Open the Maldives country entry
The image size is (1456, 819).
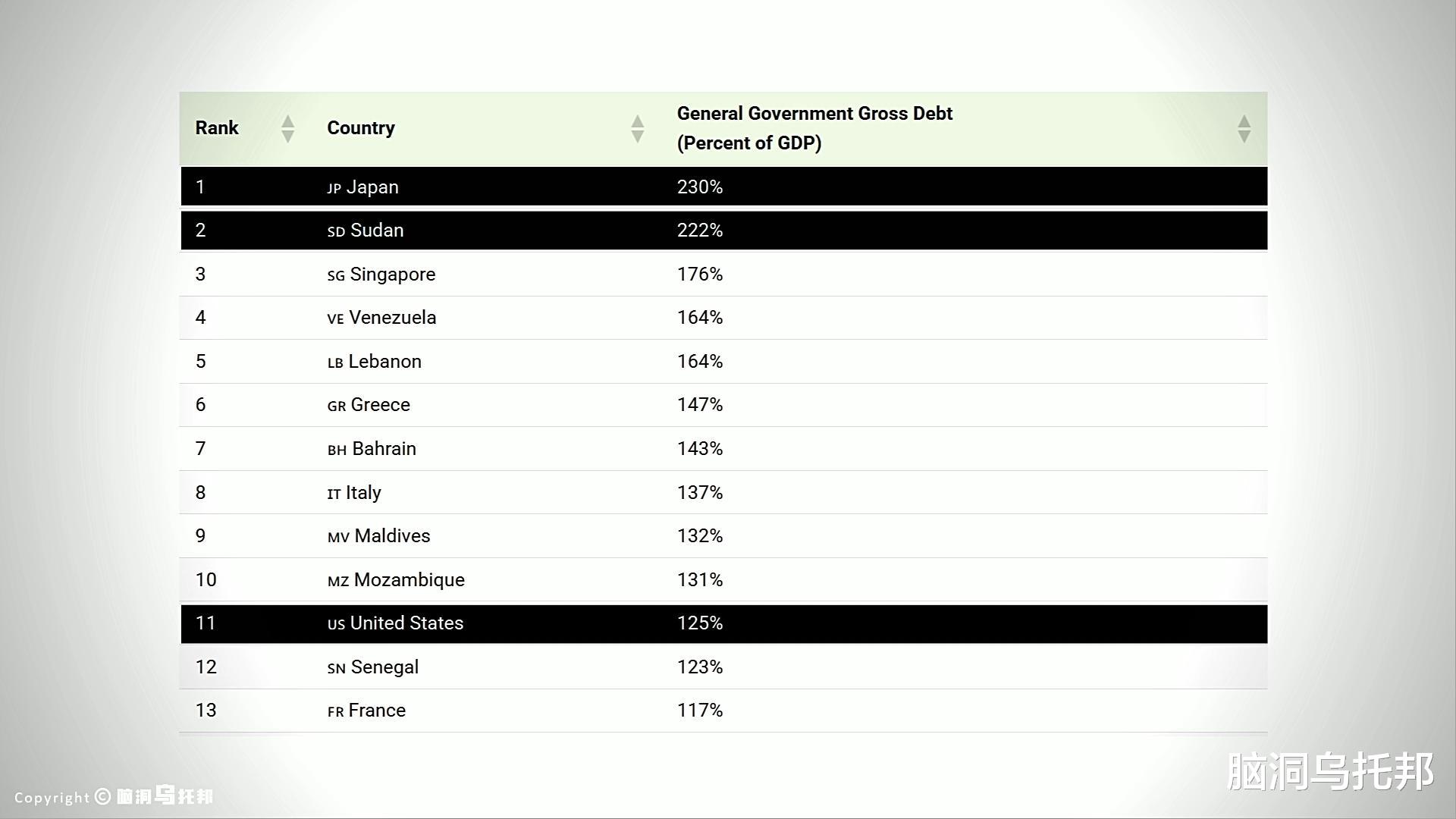[392, 536]
